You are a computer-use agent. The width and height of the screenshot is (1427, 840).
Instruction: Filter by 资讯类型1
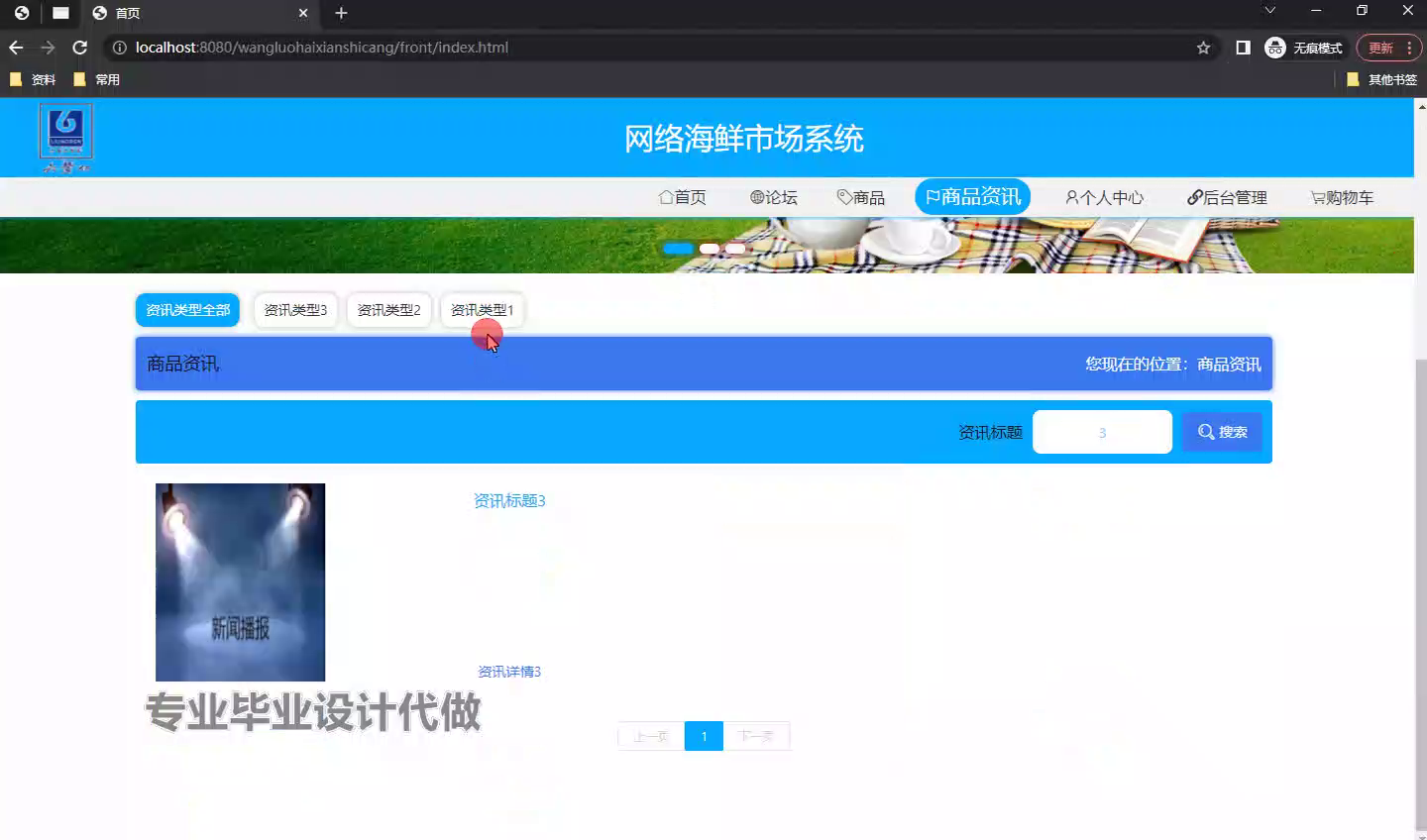click(482, 310)
